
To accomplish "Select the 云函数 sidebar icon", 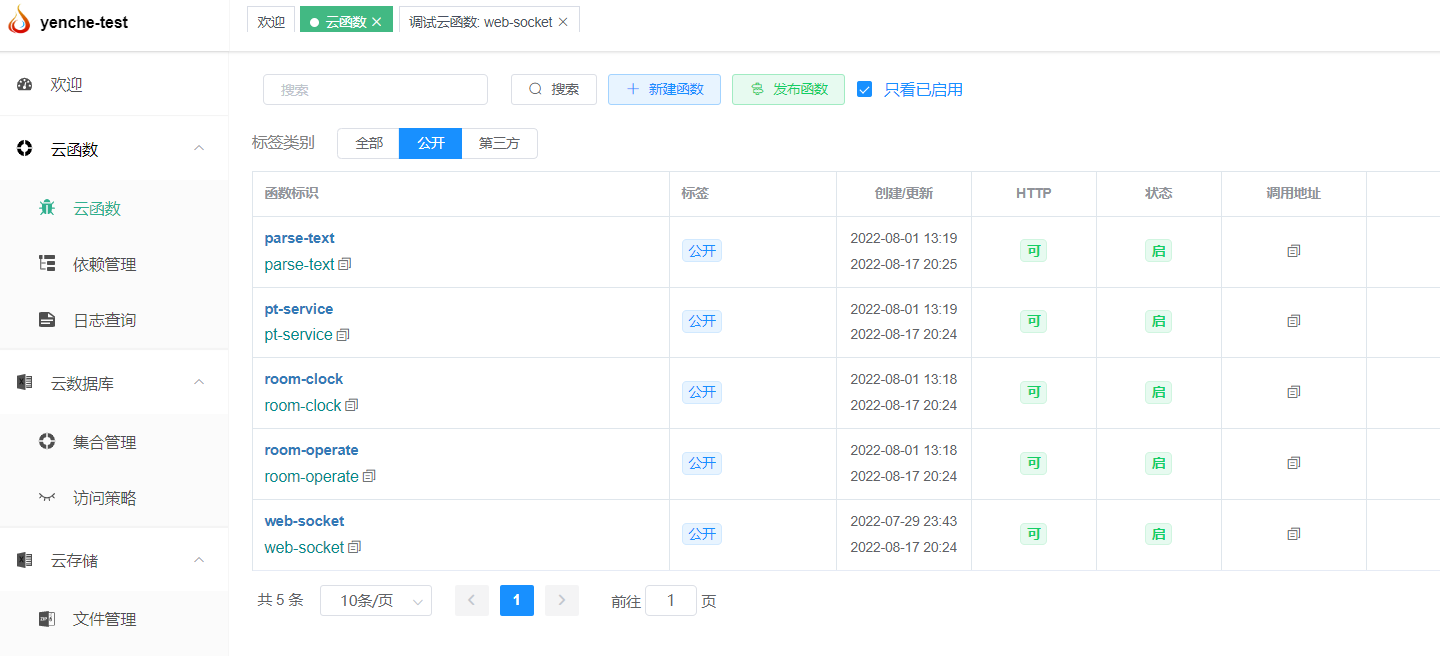I will click(x=46, y=207).
